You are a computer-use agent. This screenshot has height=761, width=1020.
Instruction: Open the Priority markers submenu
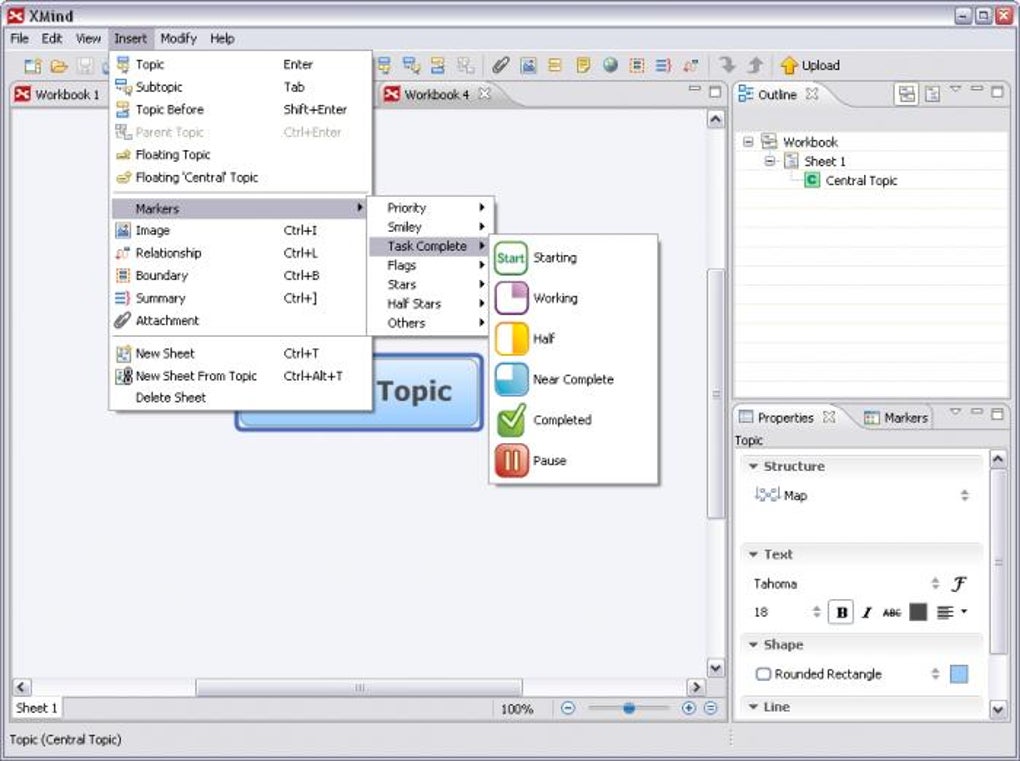tap(431, 207)
